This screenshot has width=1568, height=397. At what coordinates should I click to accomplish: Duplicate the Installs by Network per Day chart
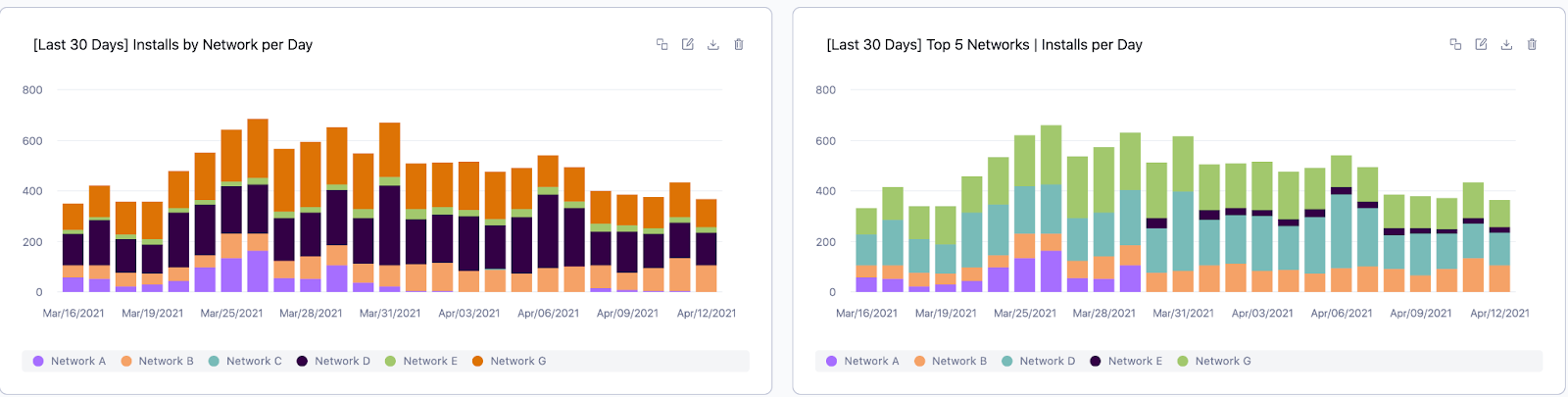[661, 44]
